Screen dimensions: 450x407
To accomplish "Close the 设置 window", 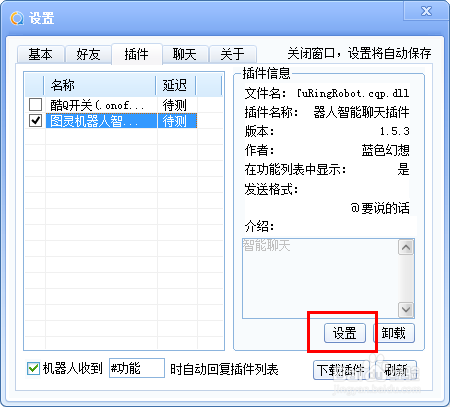I will (x=426, y=11).
